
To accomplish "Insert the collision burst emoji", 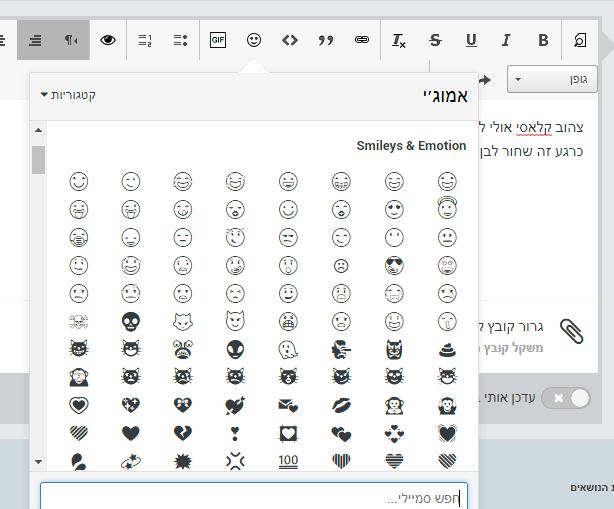I will click(183, 461).
